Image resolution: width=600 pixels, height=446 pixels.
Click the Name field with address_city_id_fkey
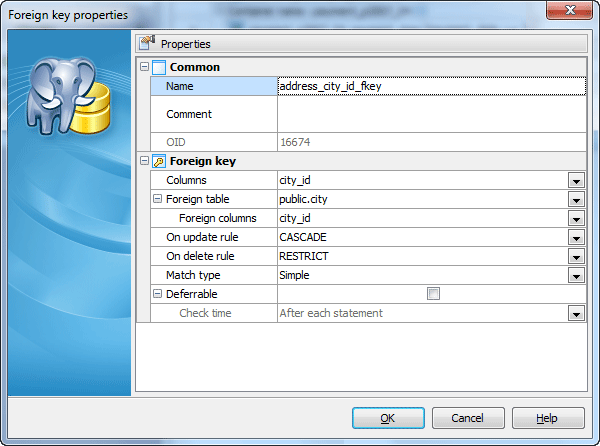point(430,86)
